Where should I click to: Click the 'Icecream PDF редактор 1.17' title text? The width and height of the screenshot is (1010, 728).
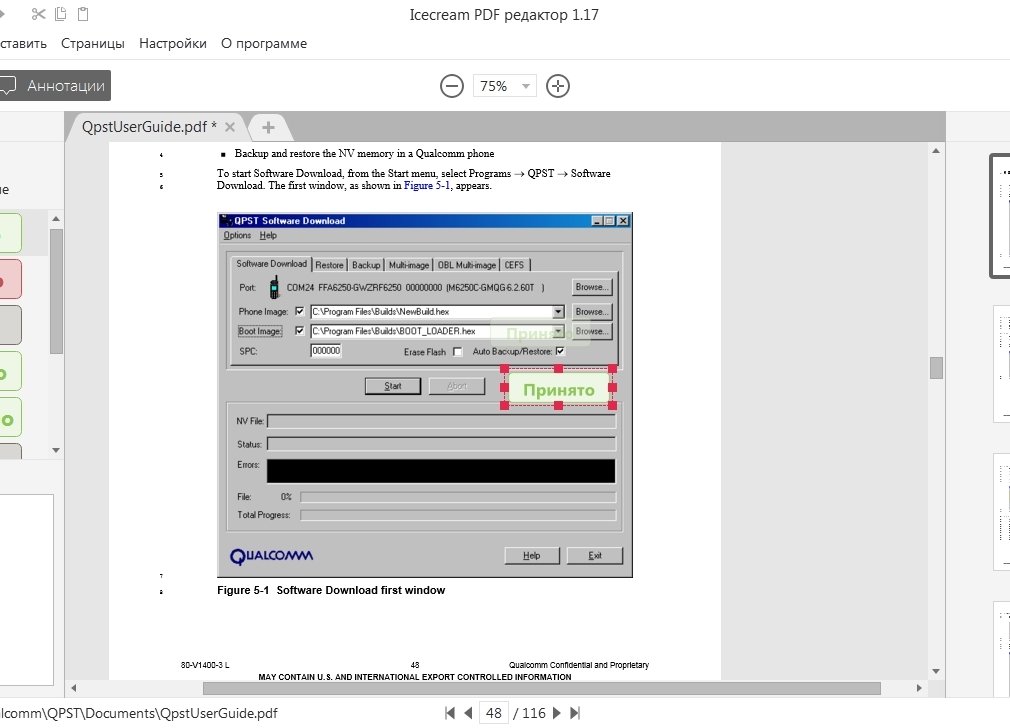(504, 15)
